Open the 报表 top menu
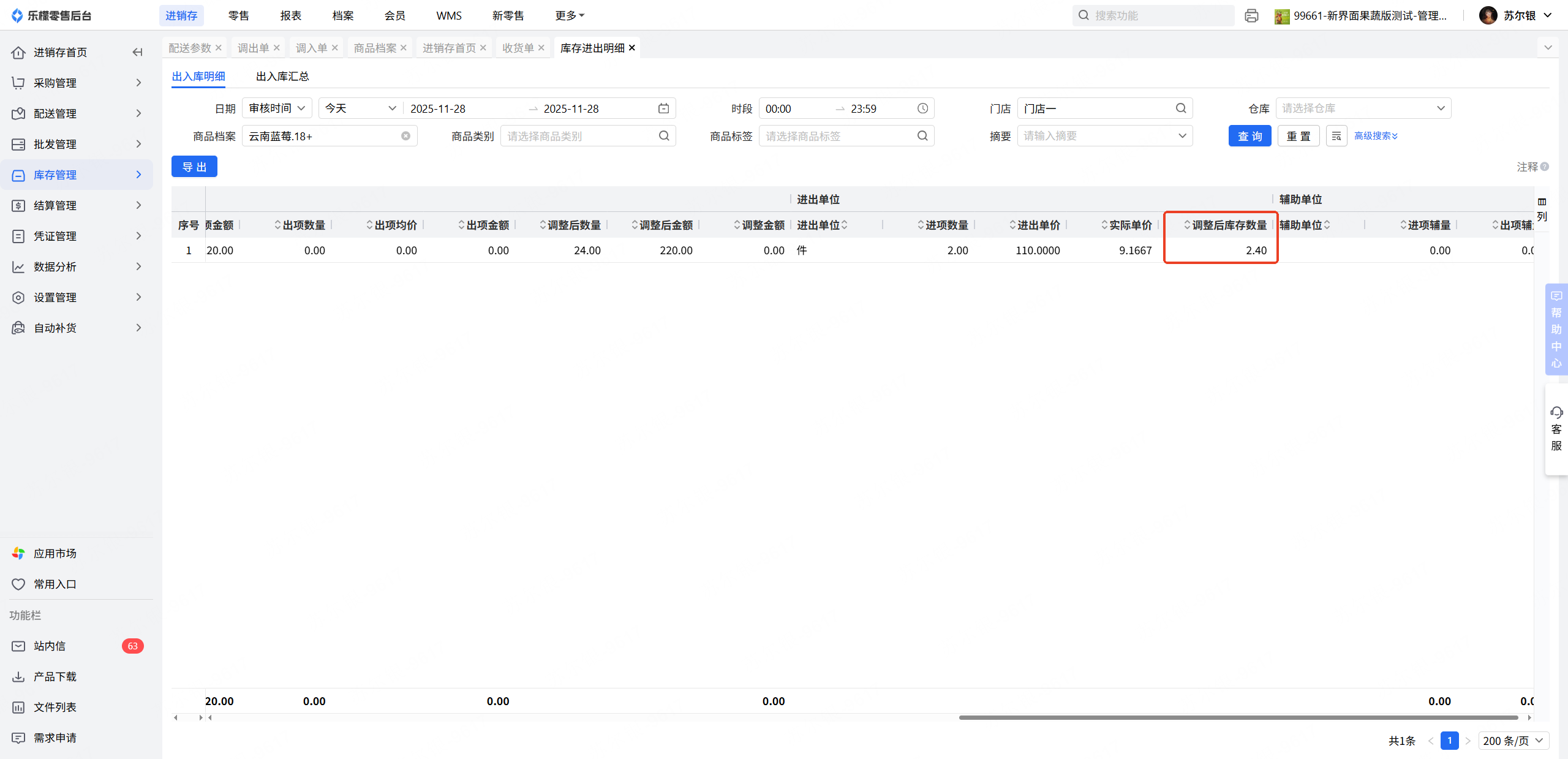 [x=290, y=16]
